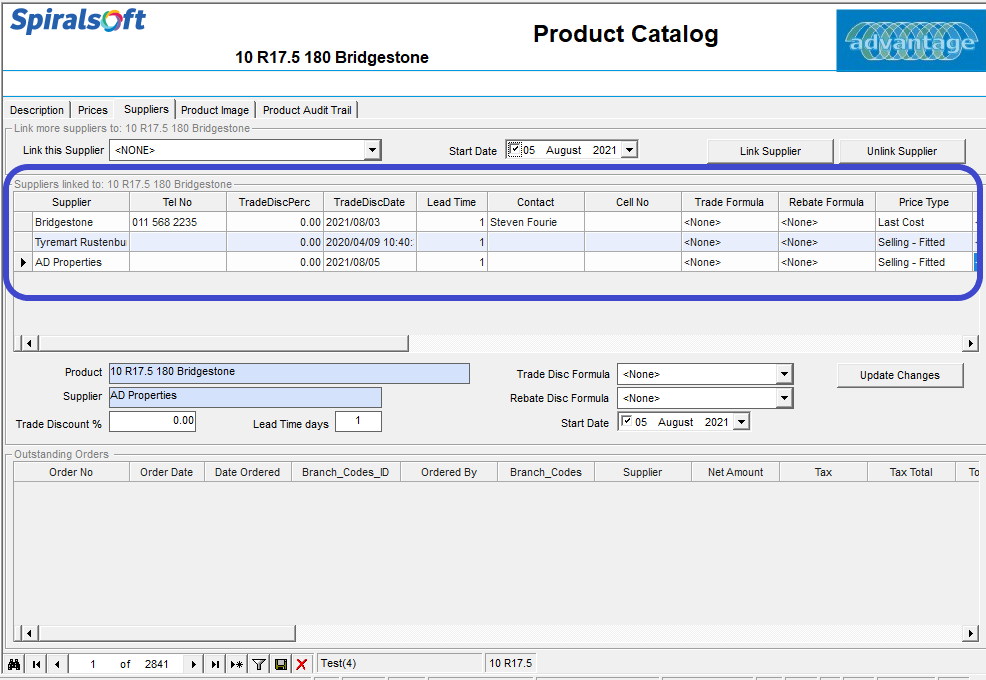Click the Ordered By column header
Screen dimensions: 986x680
(449, 472)
